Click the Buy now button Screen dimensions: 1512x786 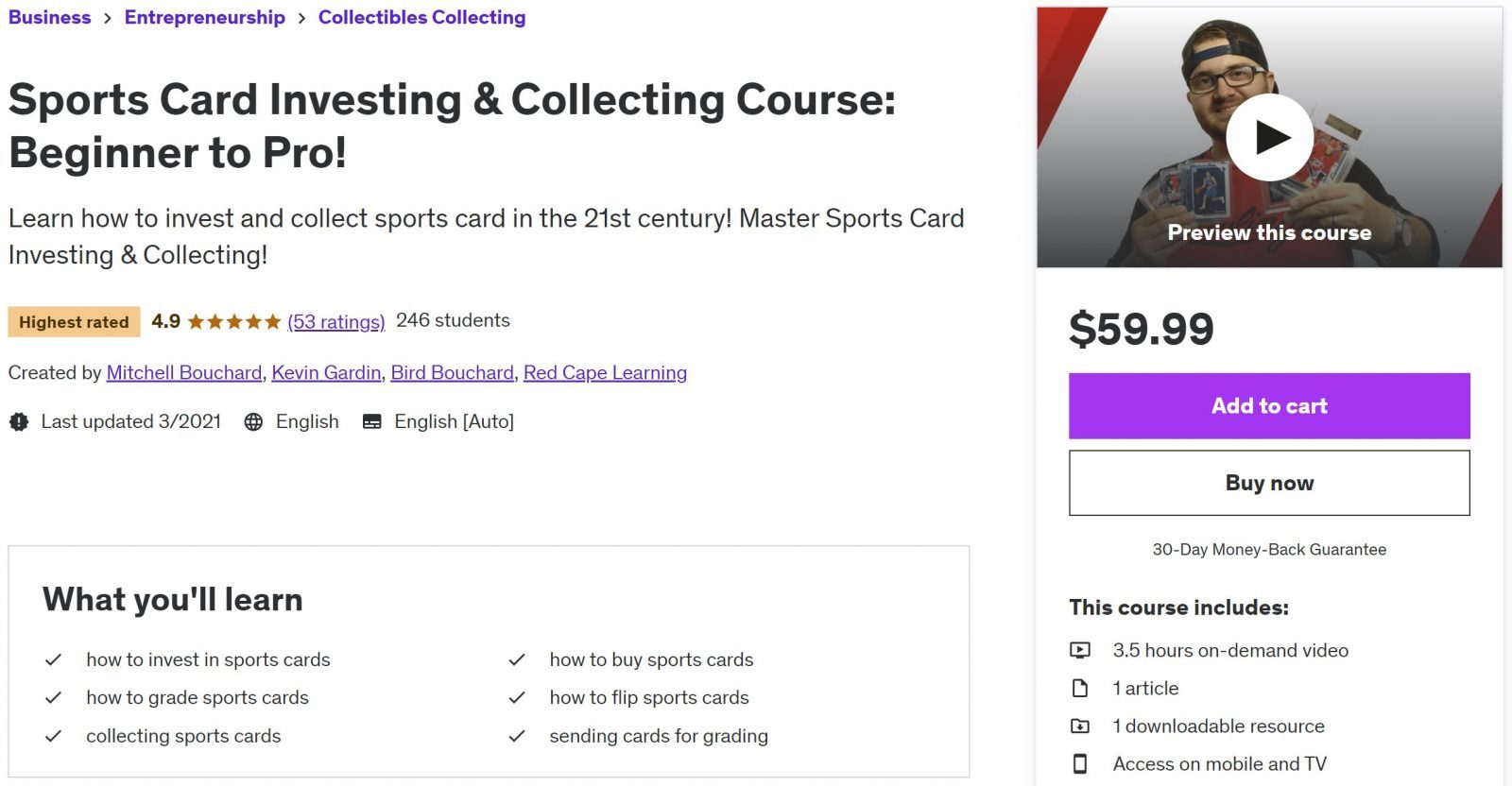(x=1270, y=482)
